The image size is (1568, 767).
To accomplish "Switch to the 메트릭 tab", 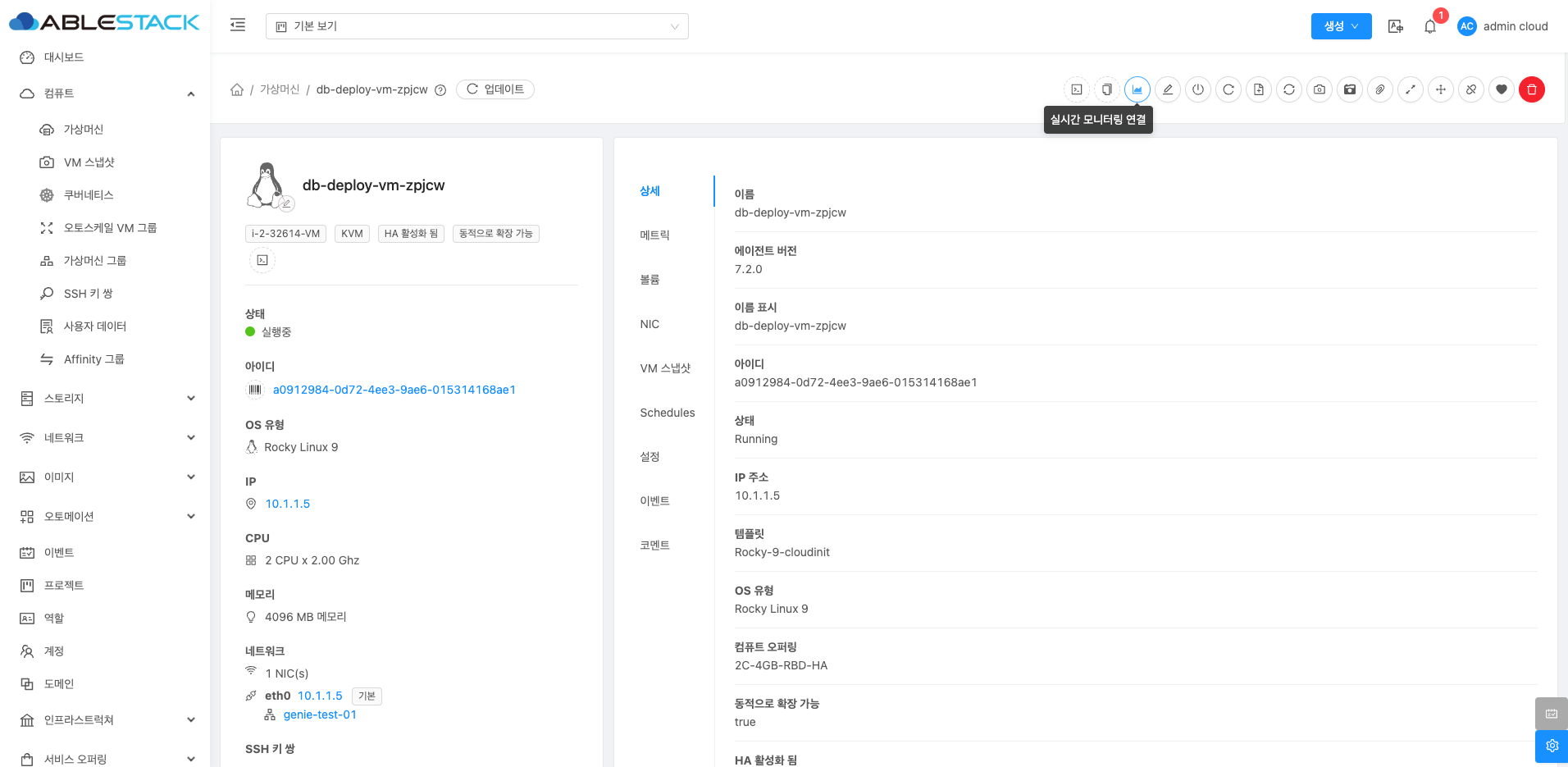I will point(654,235).
